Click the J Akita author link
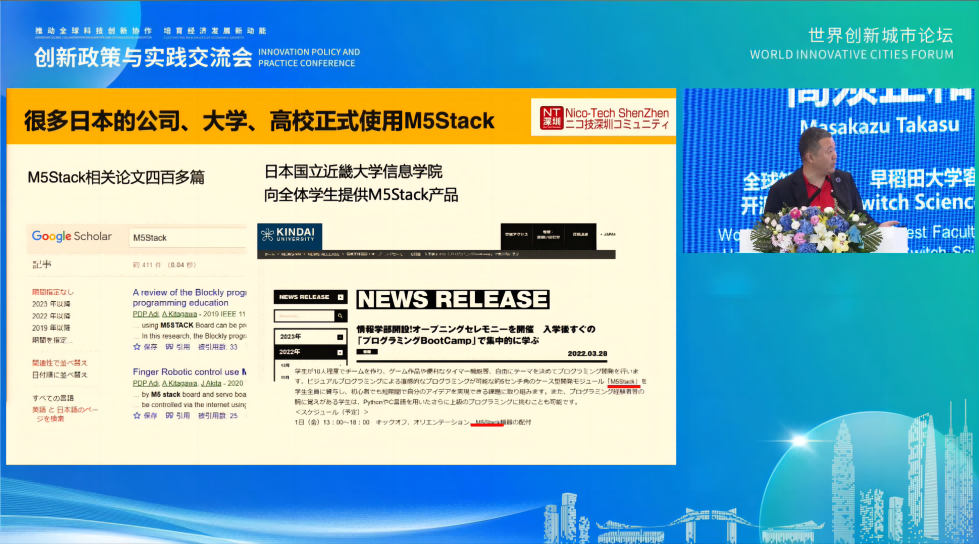 coord(211,383)
